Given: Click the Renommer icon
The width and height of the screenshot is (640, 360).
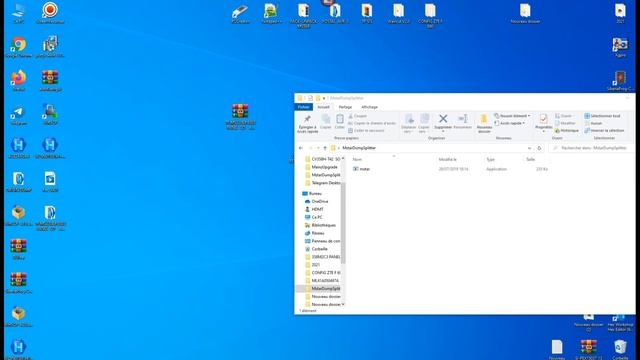Looking at the screenshot, I should tap(462, 119).
